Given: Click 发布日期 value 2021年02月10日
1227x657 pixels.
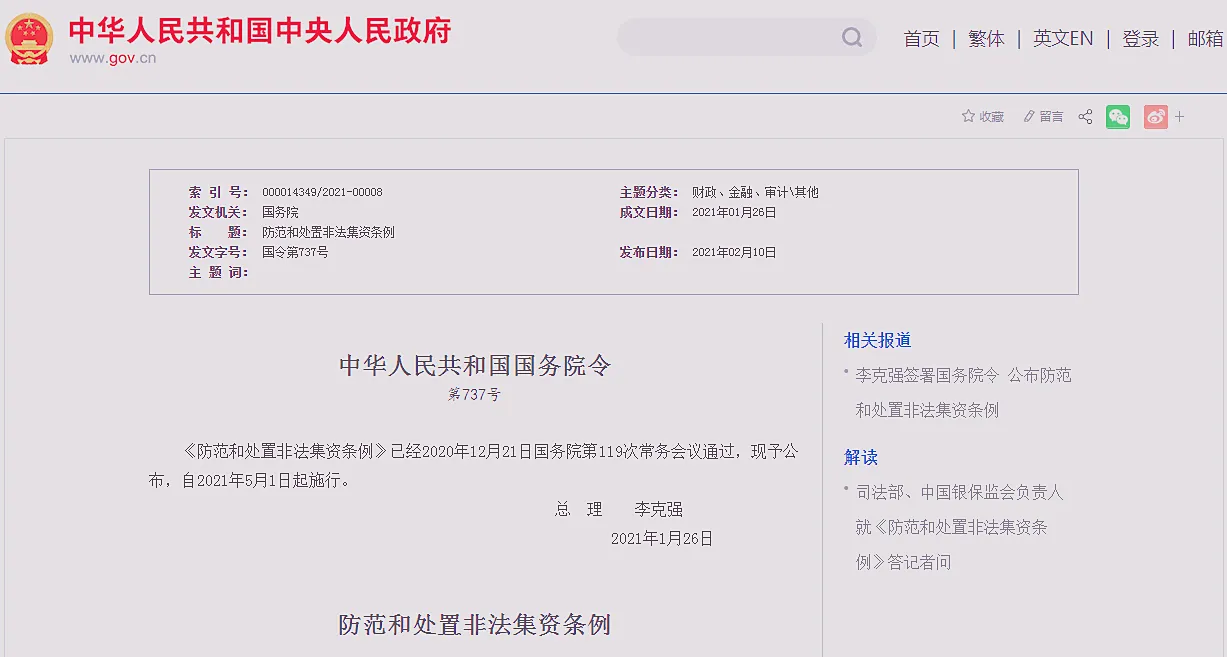Looking at the screenshot, I should point(734,252).
